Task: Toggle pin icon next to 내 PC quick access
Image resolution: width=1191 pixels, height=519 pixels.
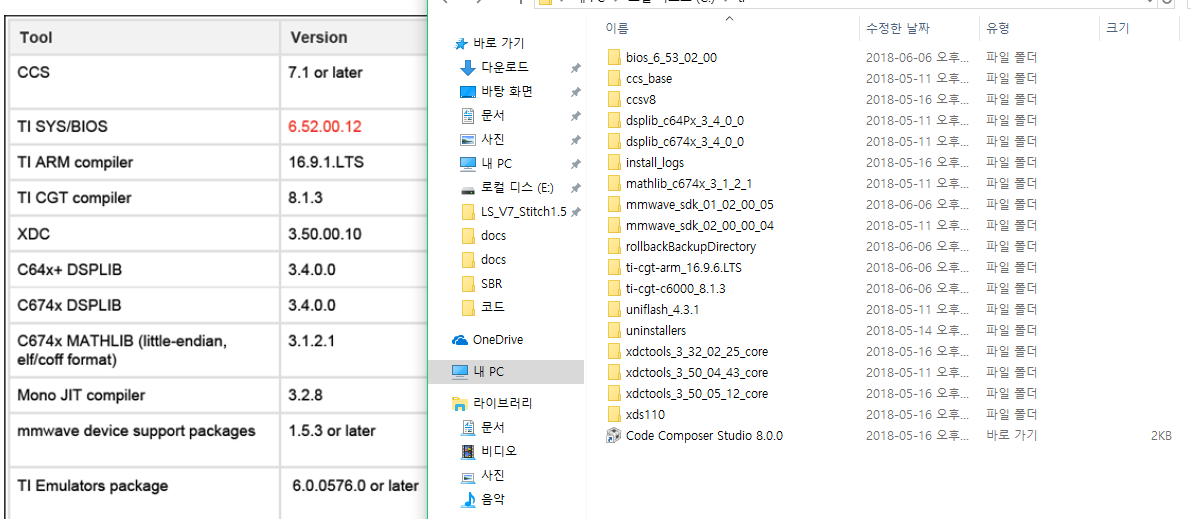Action: (x=576, y=163)
